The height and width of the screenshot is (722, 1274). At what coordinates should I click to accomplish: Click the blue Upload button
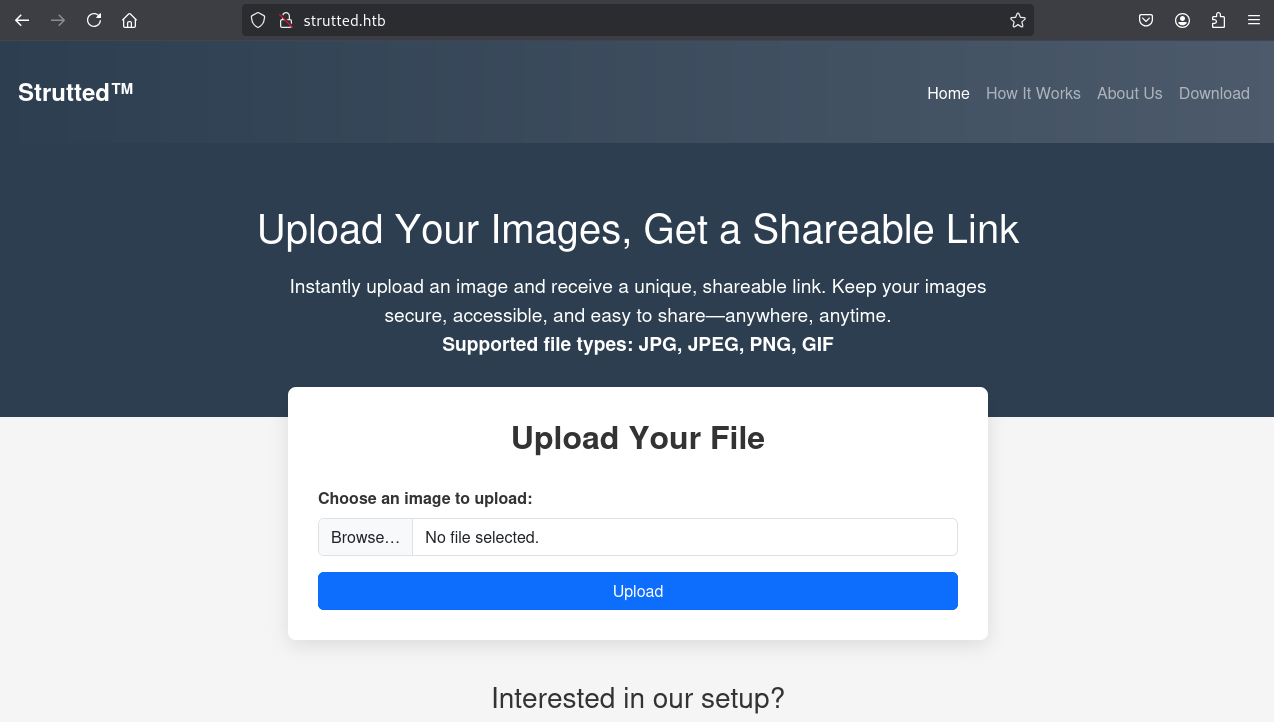click(638, 591)
